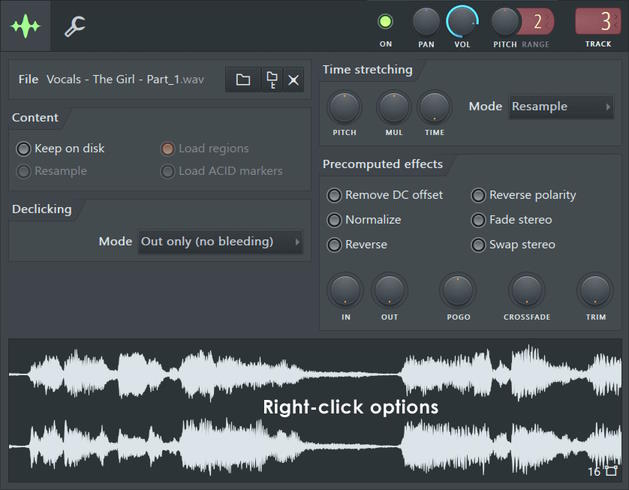Enable the Keep on disk option

(24, 149)
